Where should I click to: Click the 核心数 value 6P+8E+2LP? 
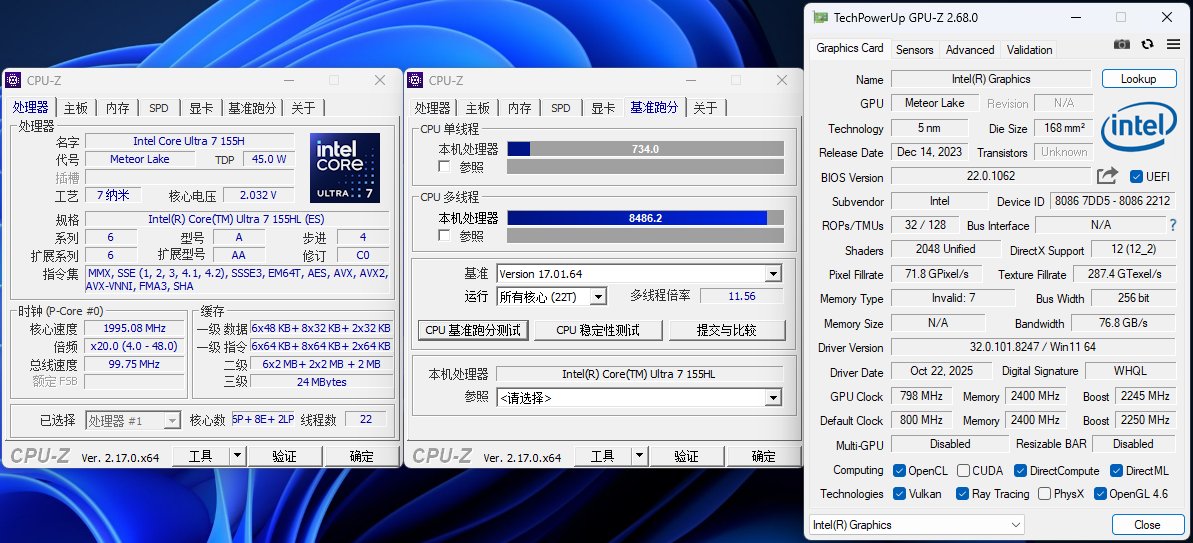pos(262,419)
